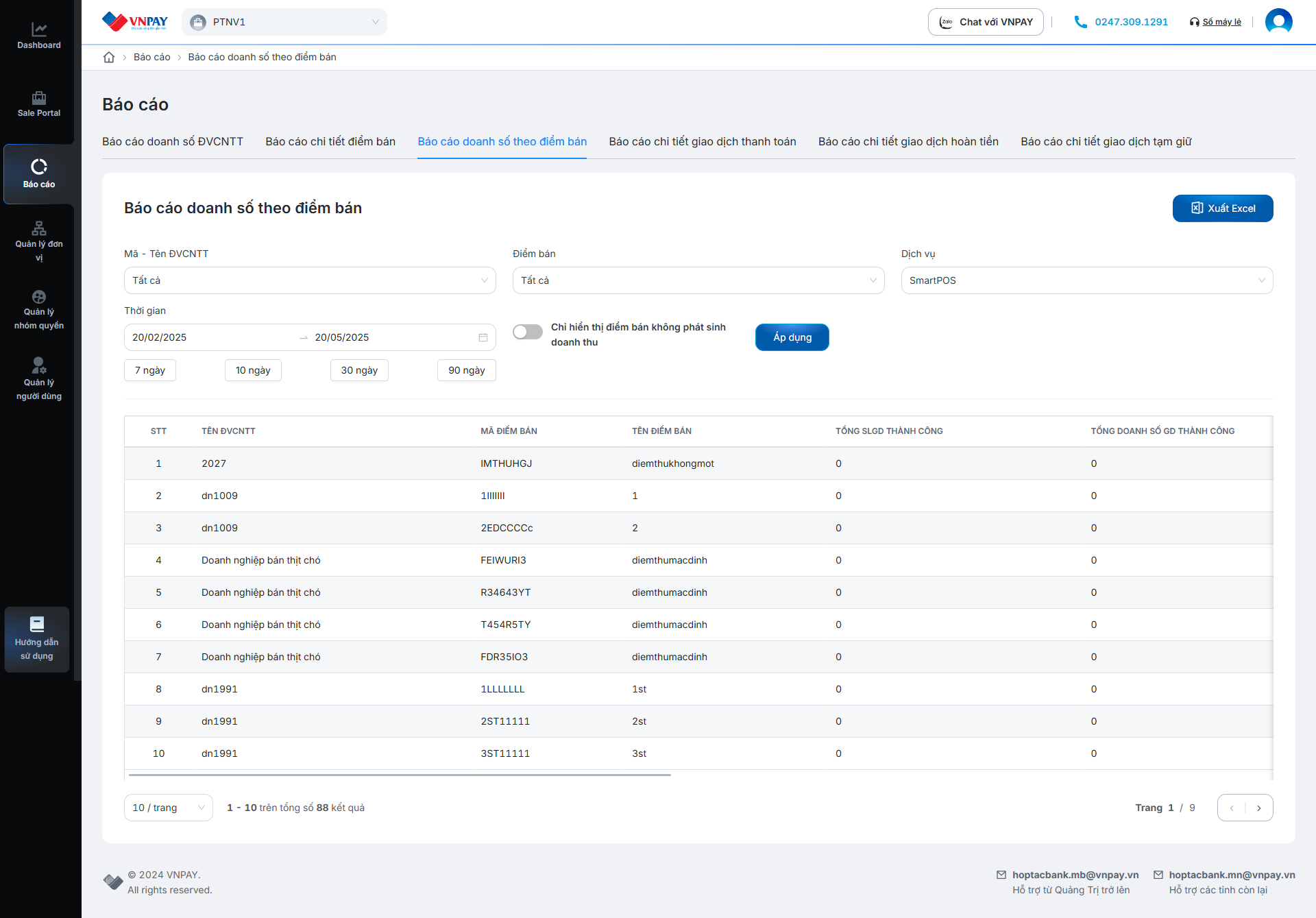The width and height of the screenshot is (1316, 918).
Task: Click mail icon for hoptacbank.mb
Action: point(1001,875)
